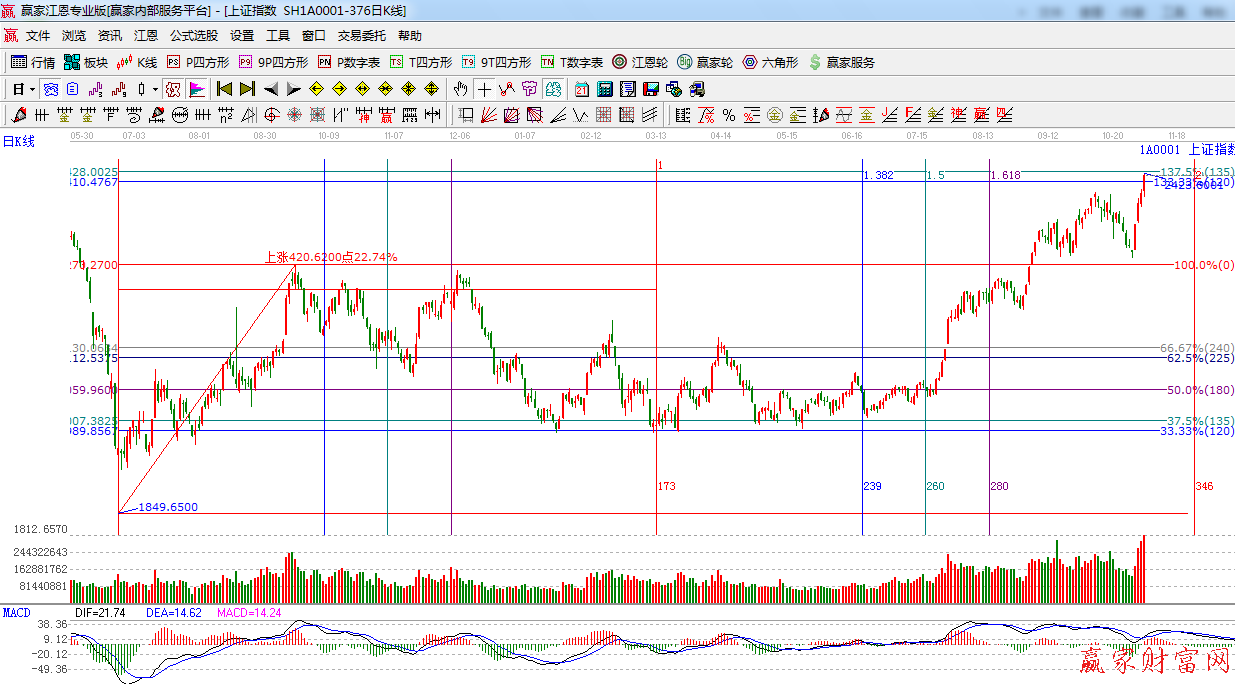This screenshot has width=1235, height=685.
Task: Click the floppy disk save icon
Action: click(651, 89)
